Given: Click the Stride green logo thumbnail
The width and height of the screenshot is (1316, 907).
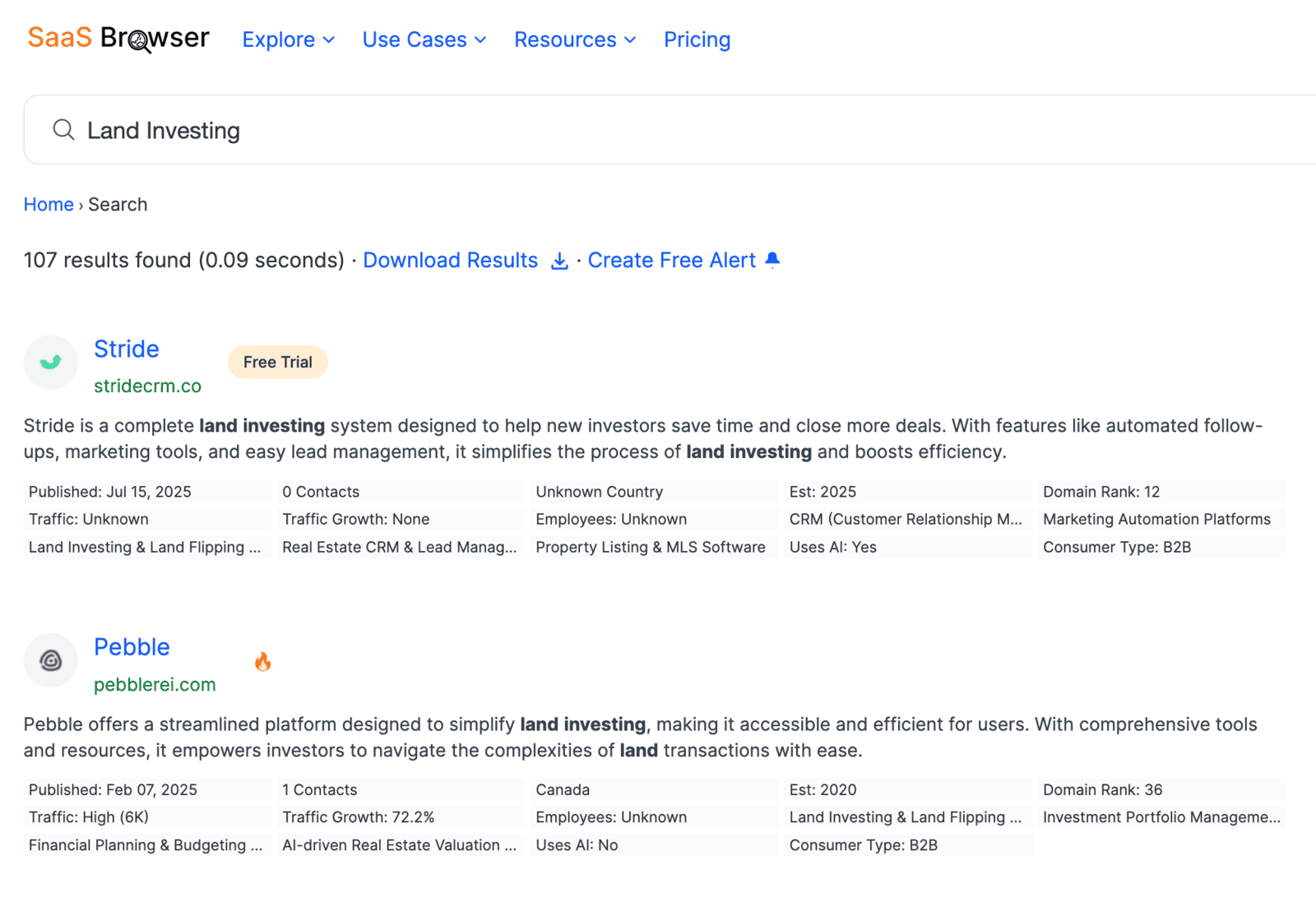Looking at the screenshot, I should (x=51, y=362).
